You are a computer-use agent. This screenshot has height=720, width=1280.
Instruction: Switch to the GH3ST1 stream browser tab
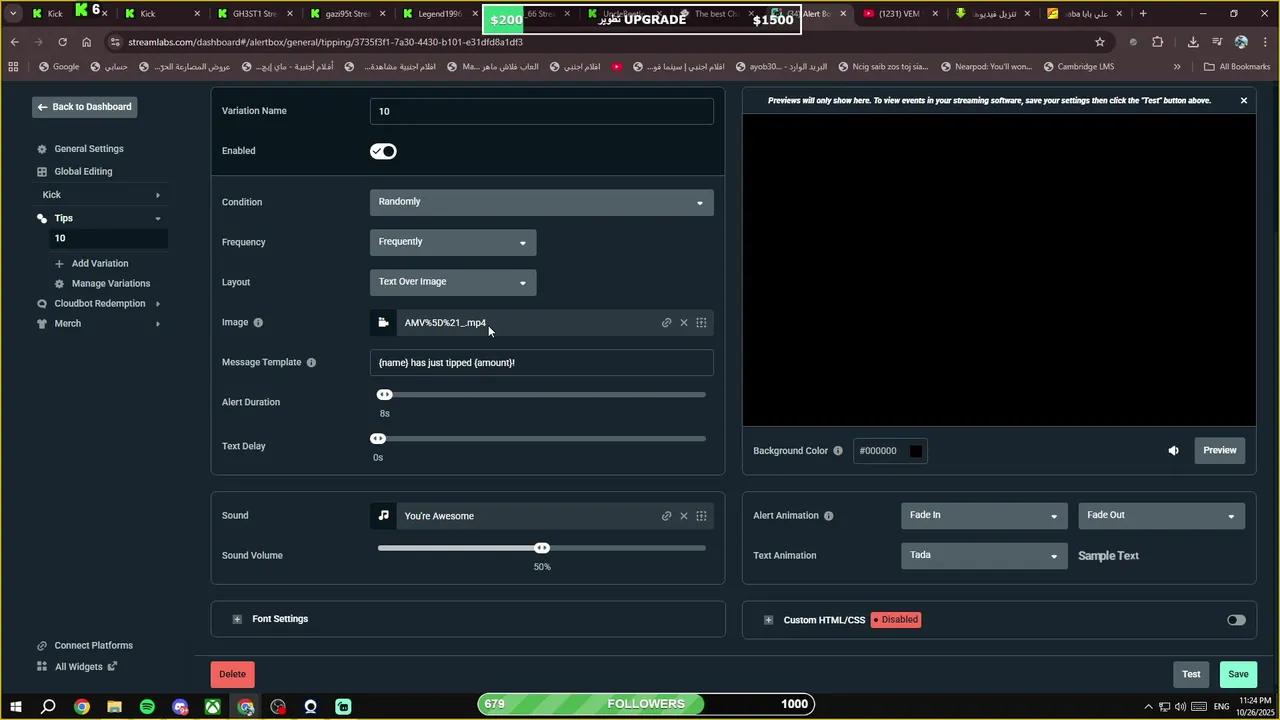(253, 14)
